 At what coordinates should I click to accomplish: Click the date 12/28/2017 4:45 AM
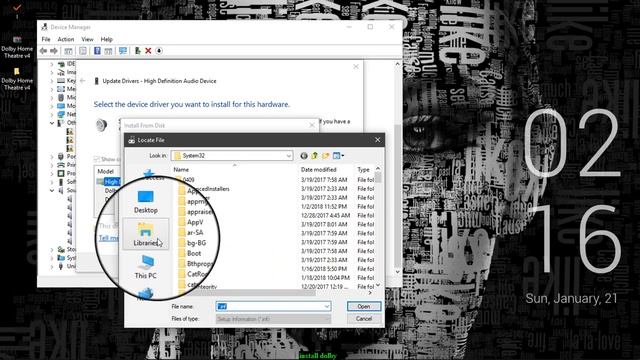tap(325, 216)
